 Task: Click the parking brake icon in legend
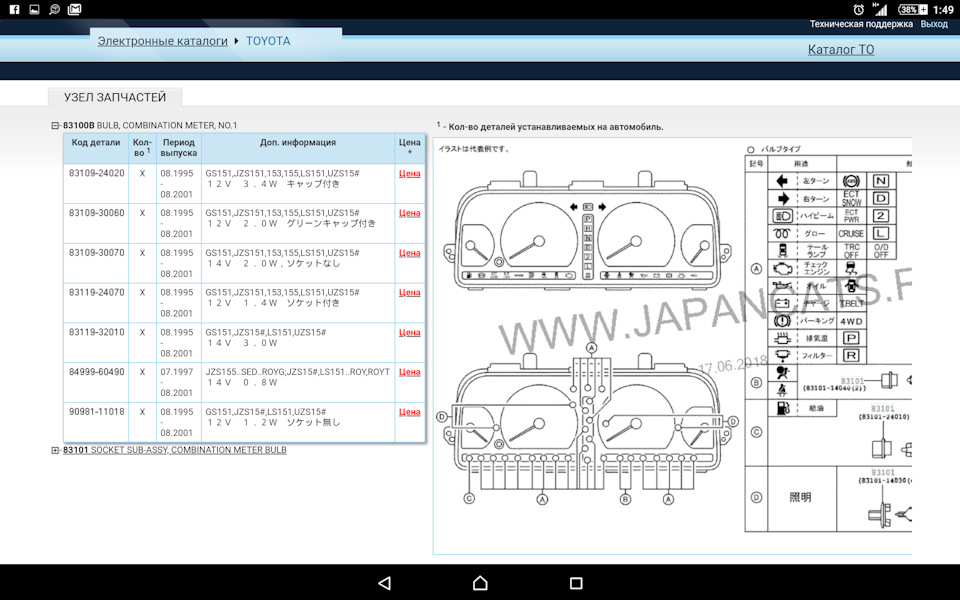coord(782,320)
